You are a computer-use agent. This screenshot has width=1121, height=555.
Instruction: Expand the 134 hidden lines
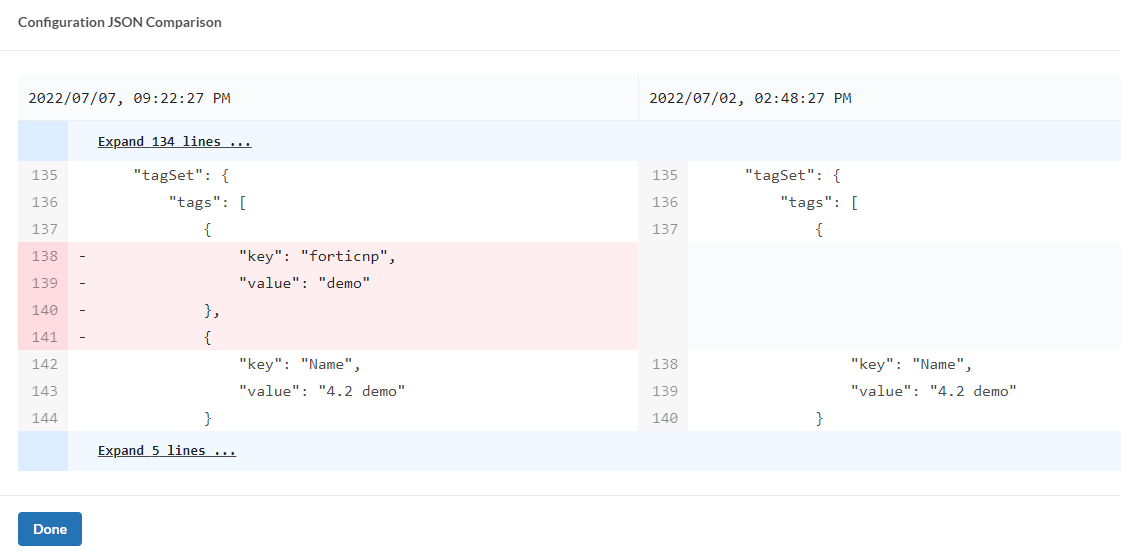tap(174, 142)
